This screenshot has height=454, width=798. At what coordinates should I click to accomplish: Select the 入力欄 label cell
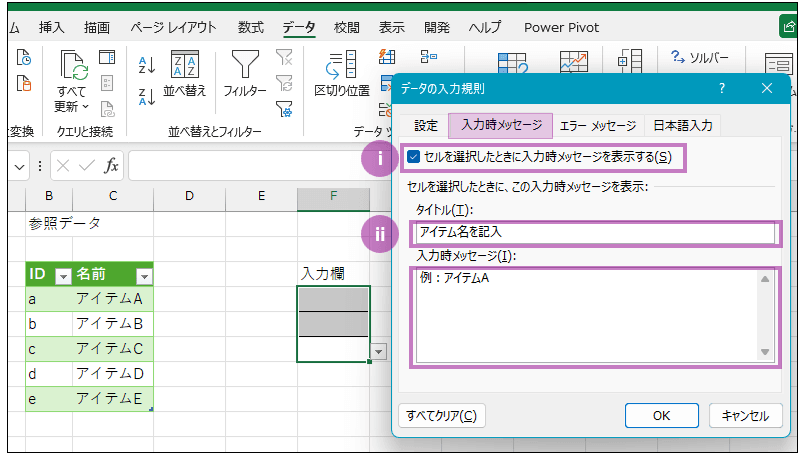(x=333, y=274)
